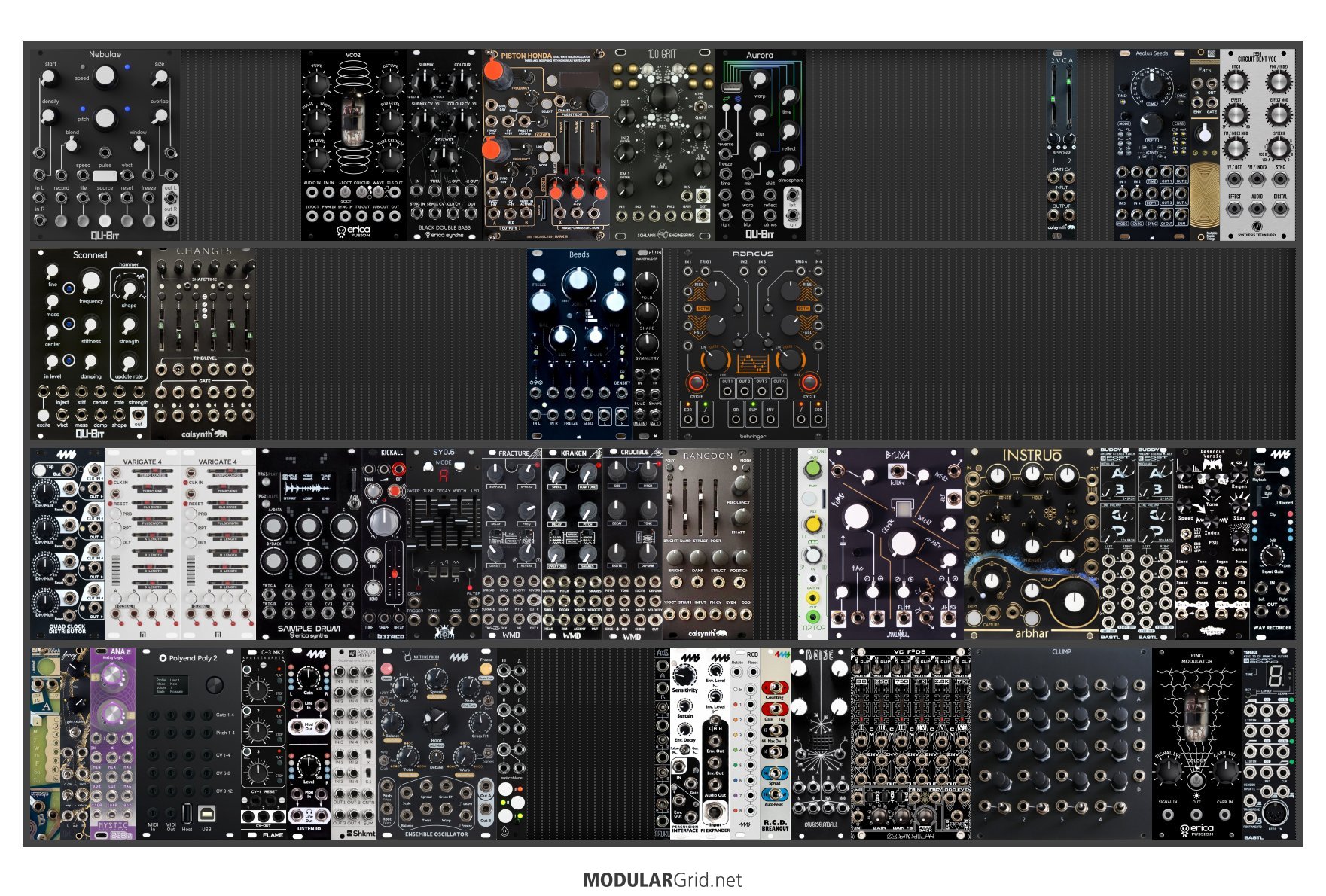The image size is (1326, 896).
Task: Select the Schlappi 100 Grit module
Action: click(x=663, y=145)
